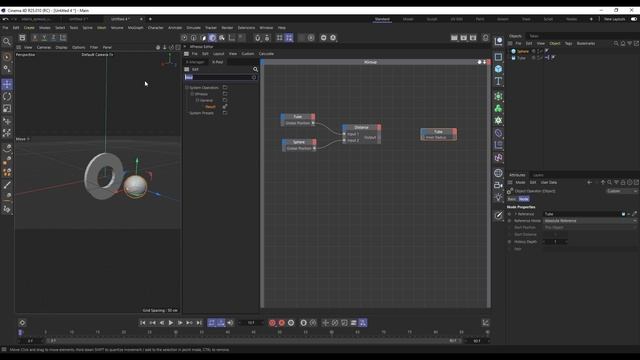Toggle the X axis lock
640x360 pixels.
[35, 38]
